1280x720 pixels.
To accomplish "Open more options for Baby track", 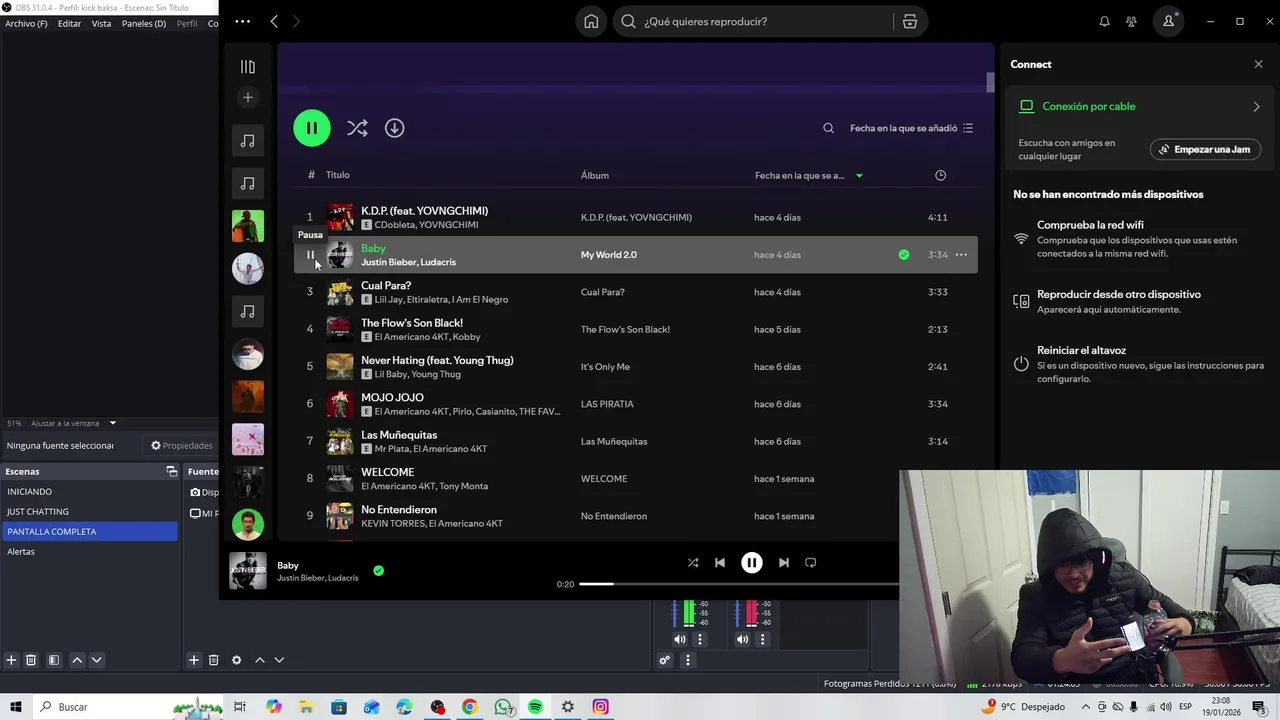I will [961, 255].
